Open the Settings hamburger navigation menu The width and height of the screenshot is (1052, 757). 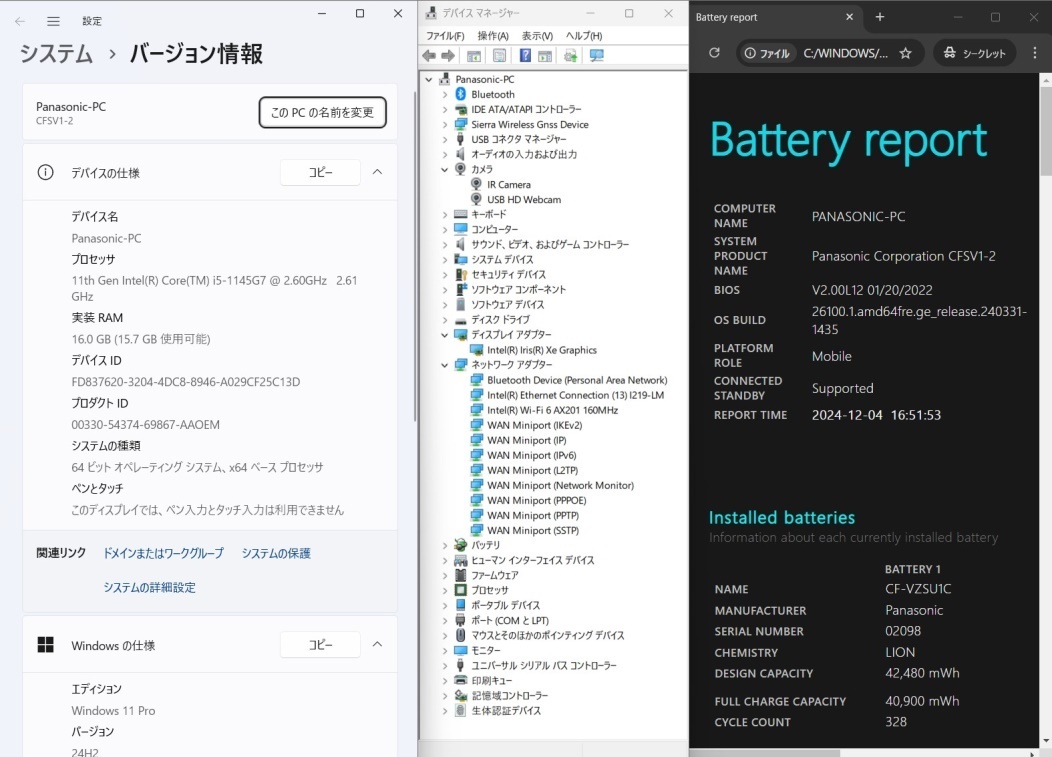point(53,21)
